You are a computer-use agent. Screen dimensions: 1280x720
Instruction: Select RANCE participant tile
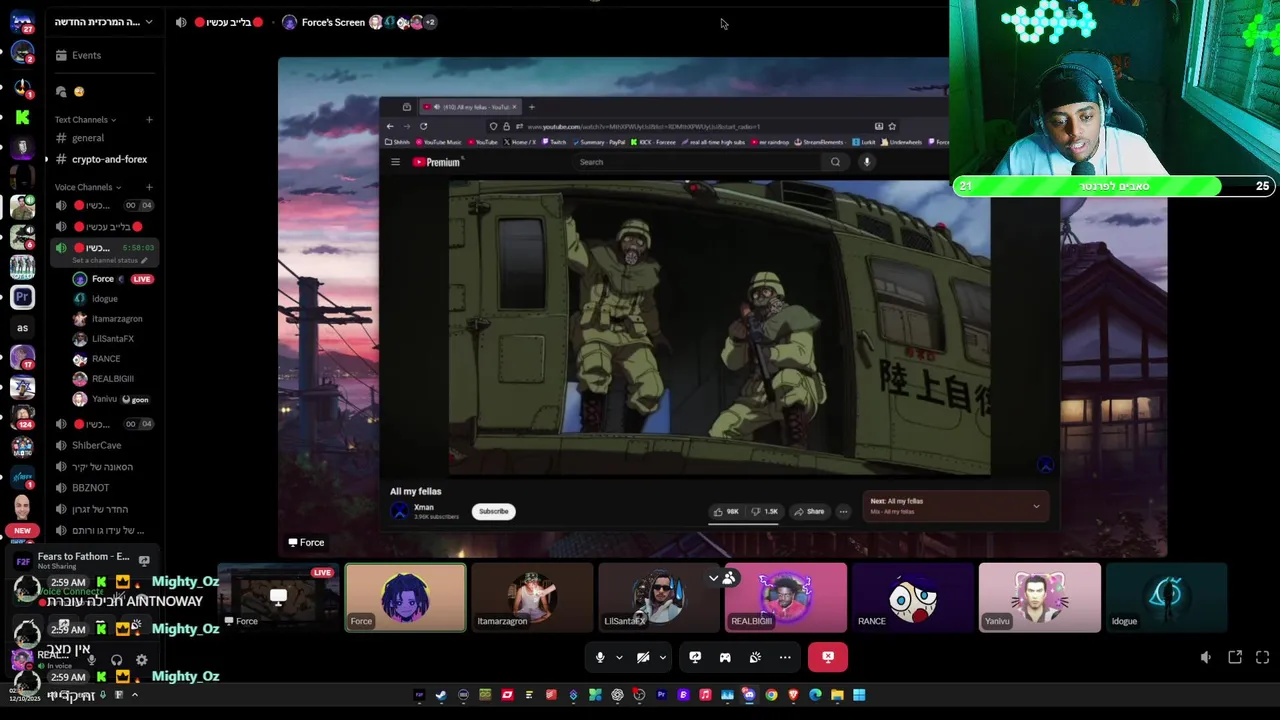(912, 598)
